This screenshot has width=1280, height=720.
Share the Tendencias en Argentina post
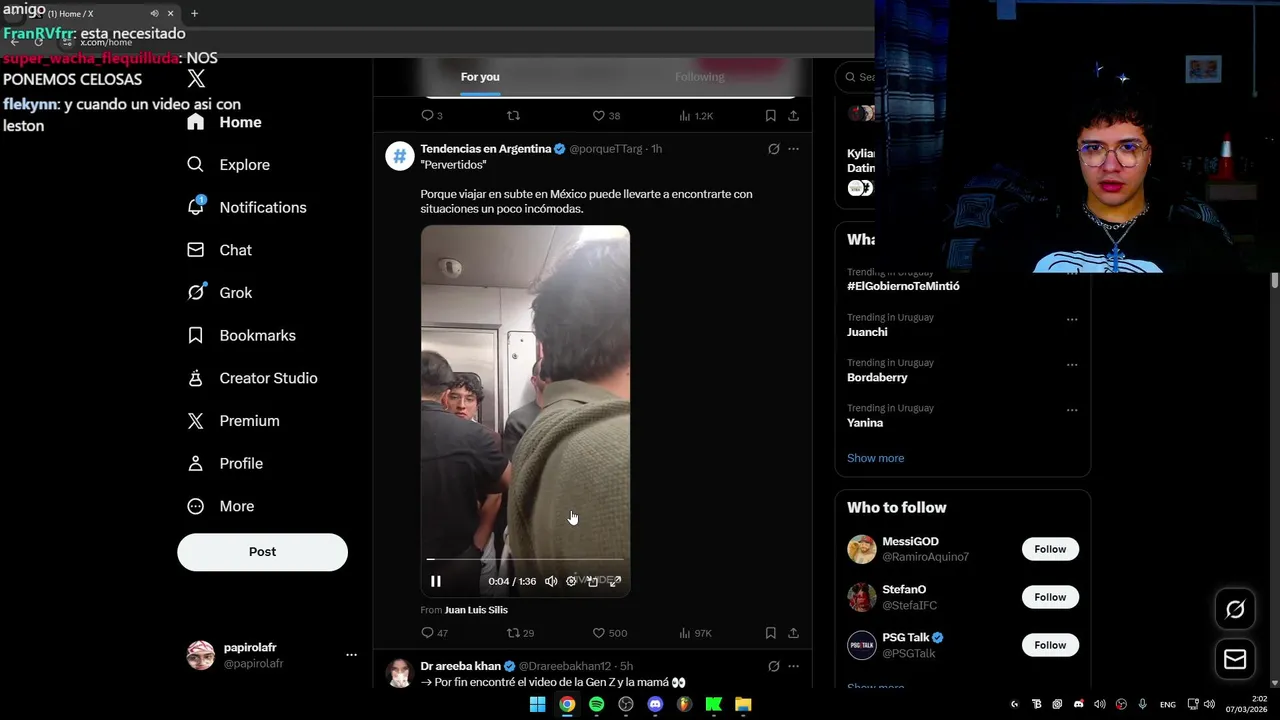tap(793, 633)
